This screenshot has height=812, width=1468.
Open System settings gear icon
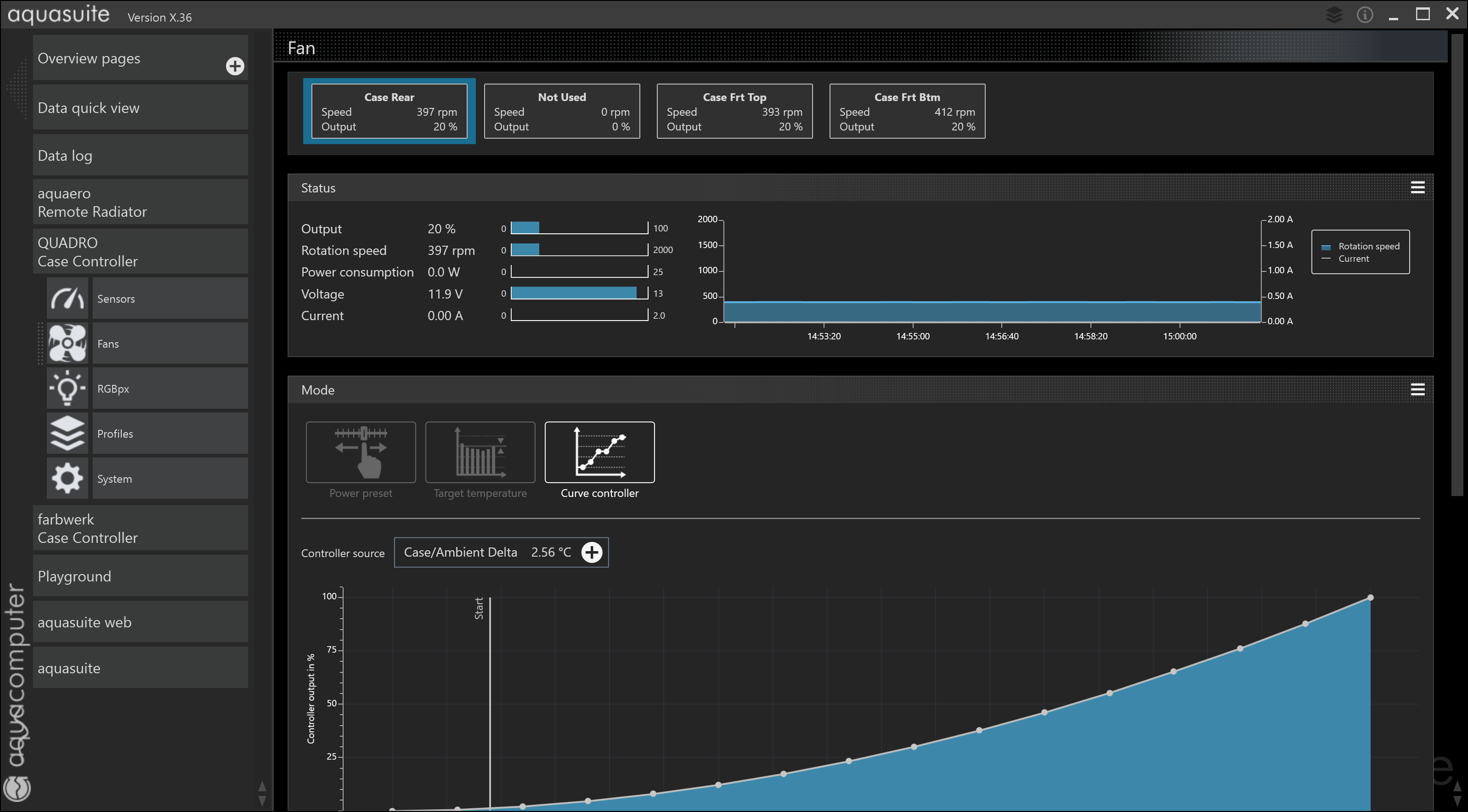(x=67, y=479)
